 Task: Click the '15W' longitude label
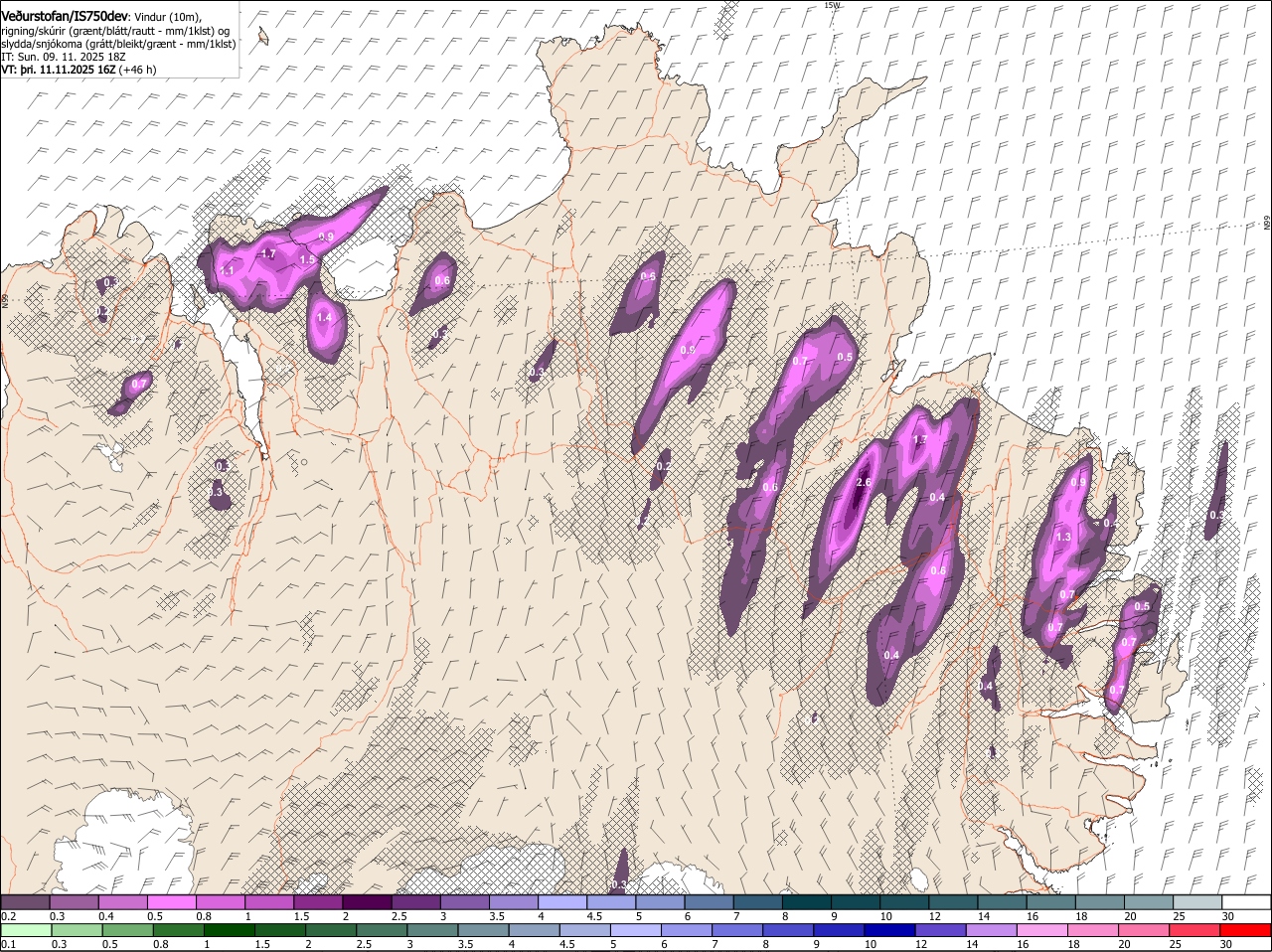(832, 5)
